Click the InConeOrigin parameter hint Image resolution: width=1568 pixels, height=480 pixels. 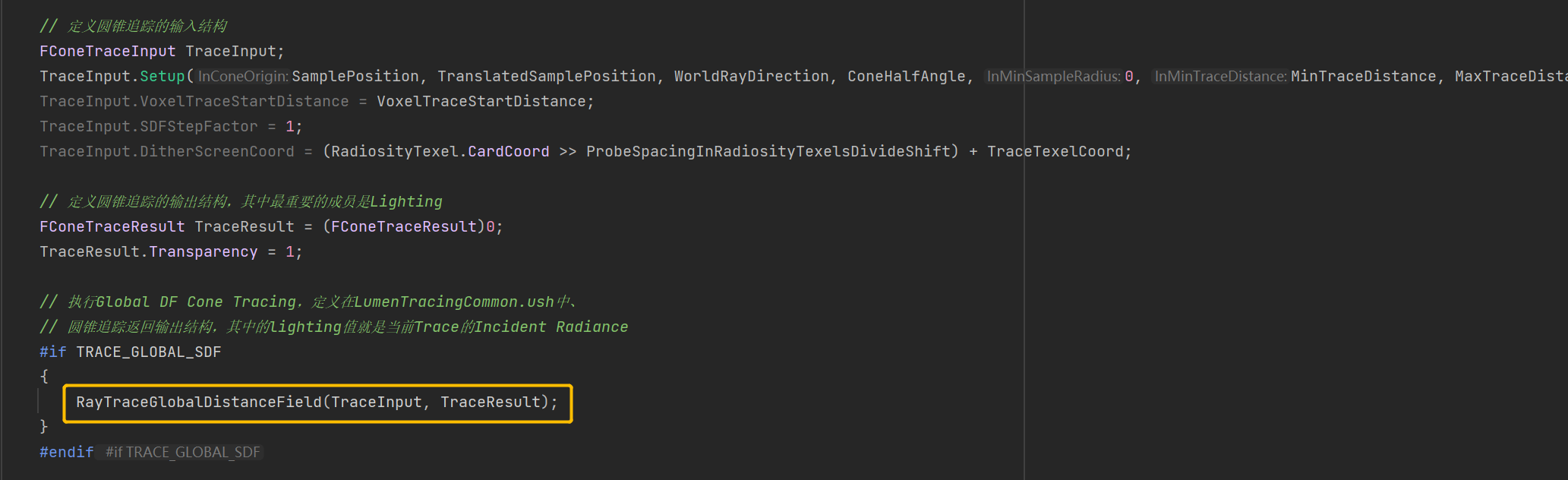pyautogui.click(x=243, y=76)
